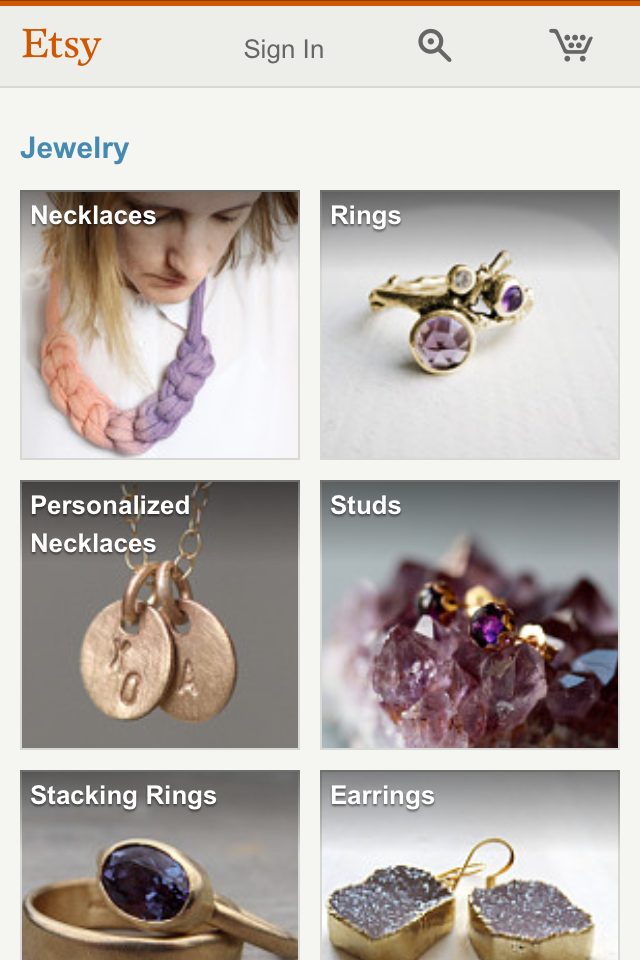Open the Jewelry category heading
This screenshot has height=960, width=640.
75,148
